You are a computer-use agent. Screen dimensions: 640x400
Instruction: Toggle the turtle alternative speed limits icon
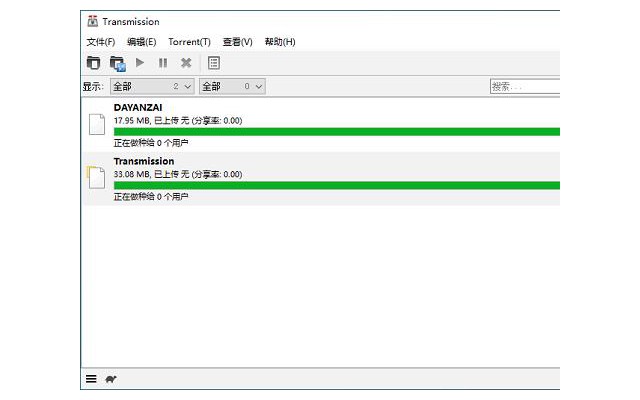point(111,379)
